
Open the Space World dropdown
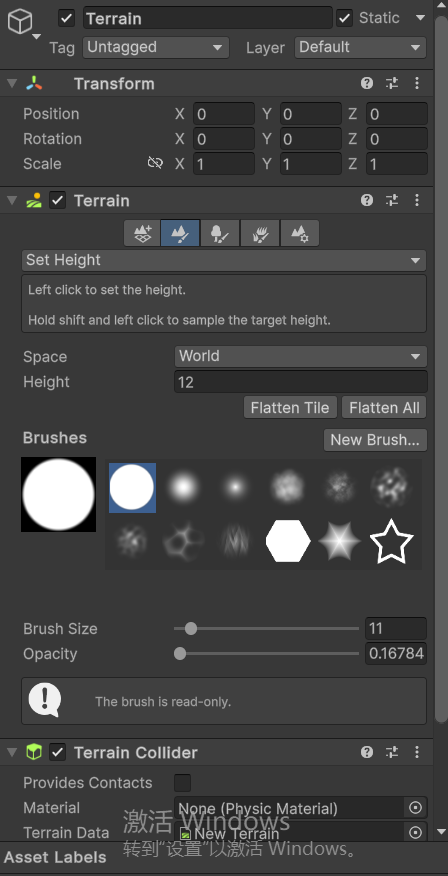pyautogui.click(x=301, y=356)
